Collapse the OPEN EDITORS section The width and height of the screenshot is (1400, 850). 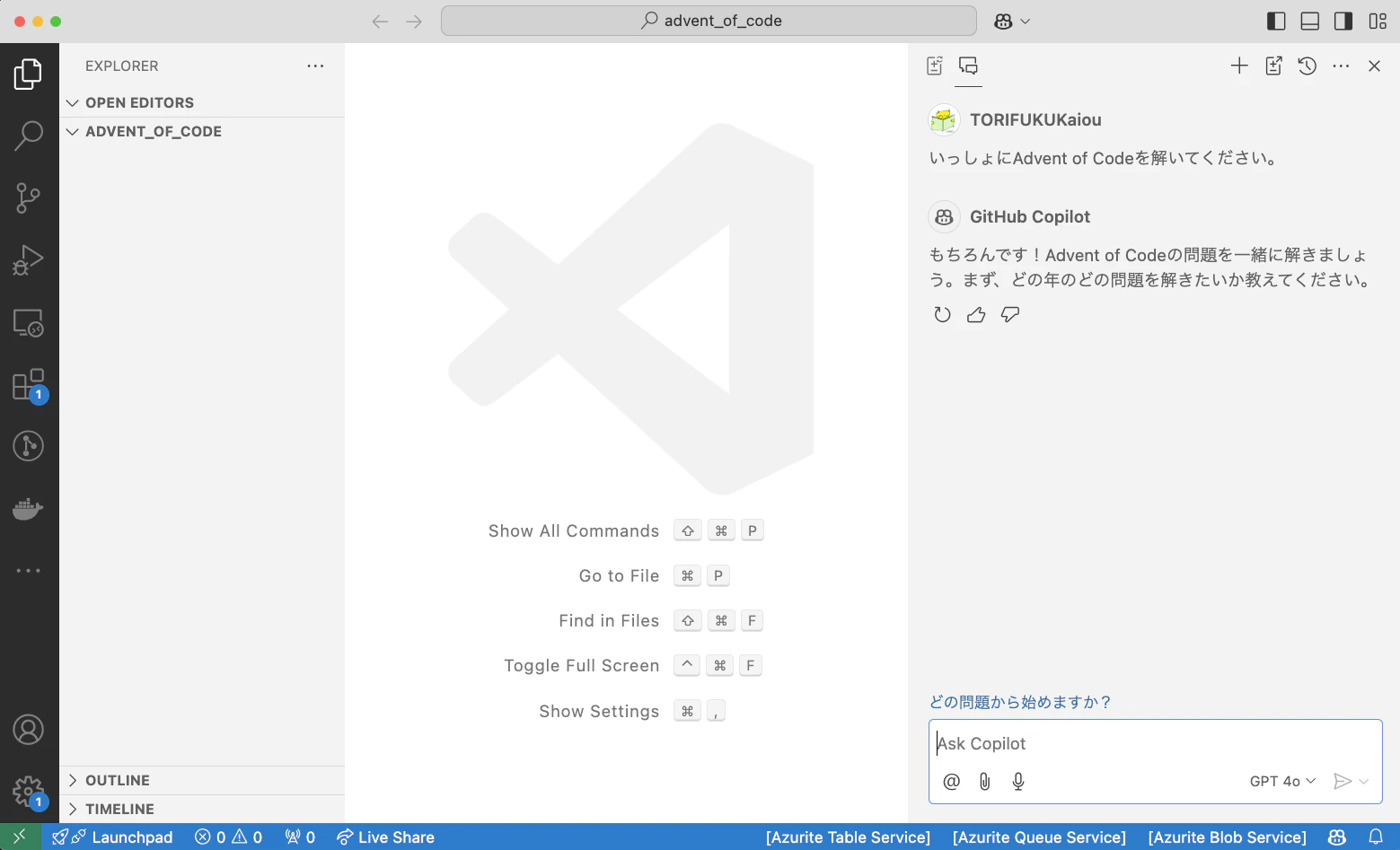tap(202, 102)
